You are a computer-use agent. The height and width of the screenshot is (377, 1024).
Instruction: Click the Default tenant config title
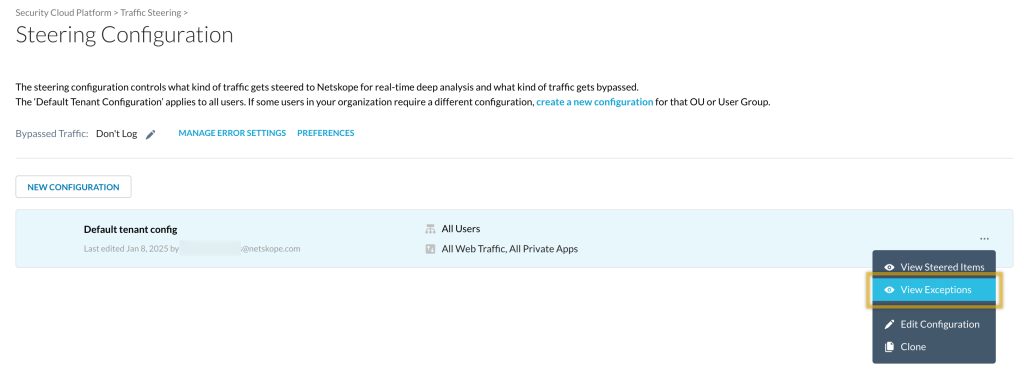131,229
